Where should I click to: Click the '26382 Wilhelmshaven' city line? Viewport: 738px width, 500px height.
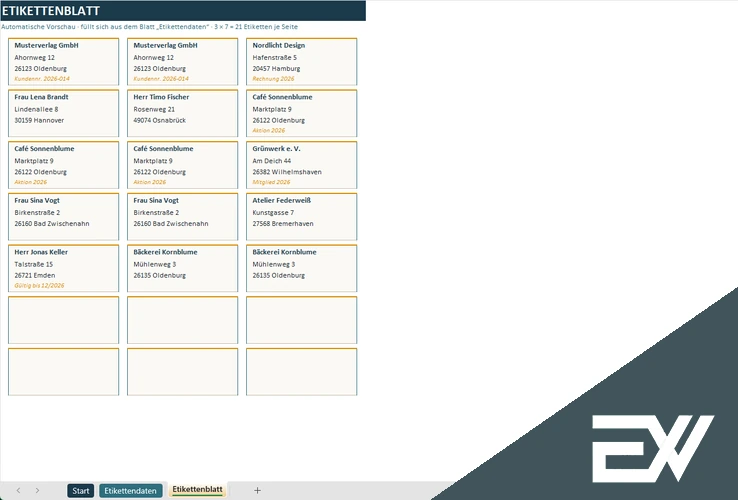(287, 172)
